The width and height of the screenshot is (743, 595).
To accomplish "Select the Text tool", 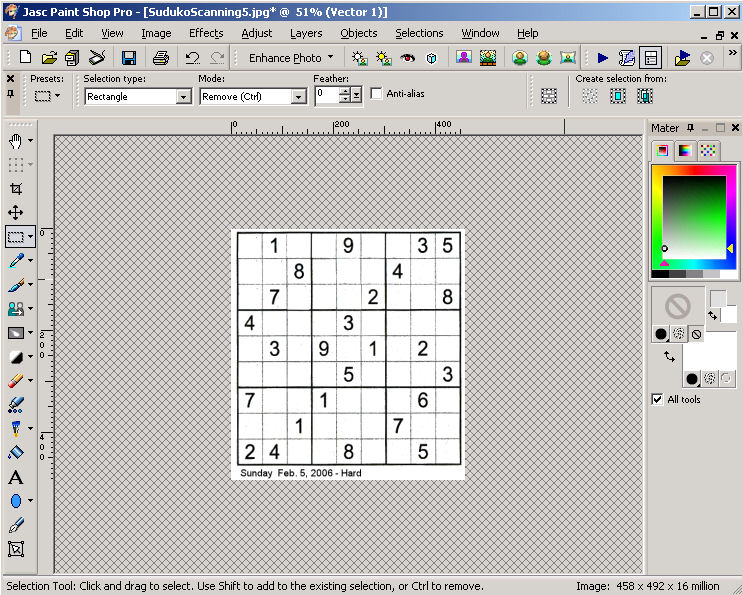I will (16, 477).
